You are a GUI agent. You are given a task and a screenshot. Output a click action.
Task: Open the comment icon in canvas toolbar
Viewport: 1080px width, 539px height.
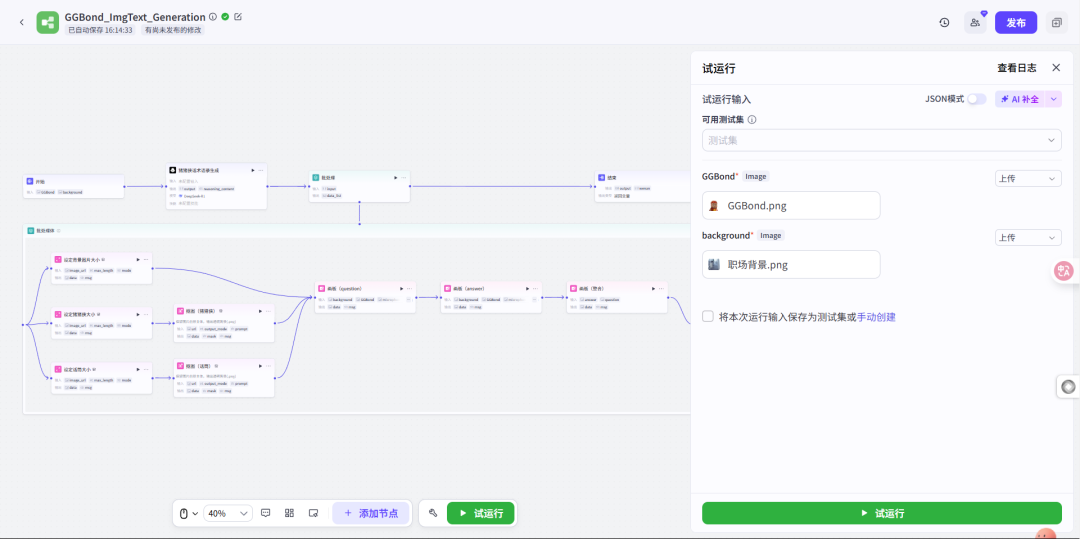pyautogui.click(x=266, y=514)
